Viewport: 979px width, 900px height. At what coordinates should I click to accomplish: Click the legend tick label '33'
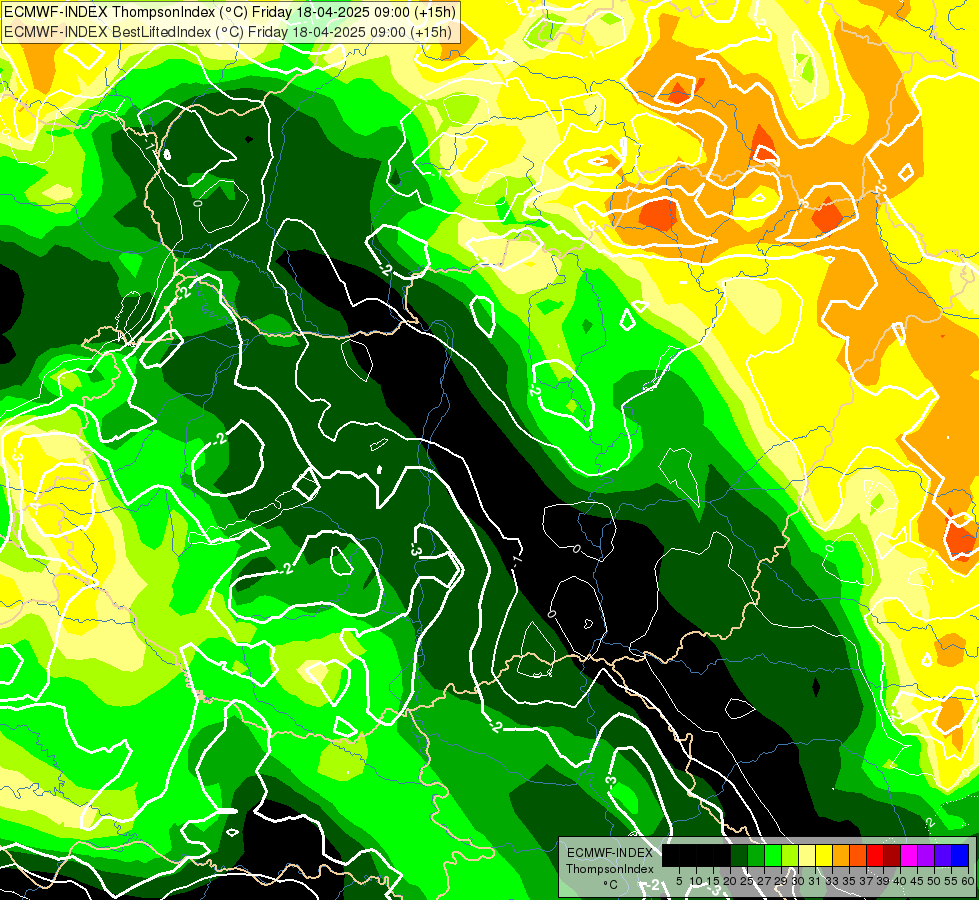(x=832, y=881)
